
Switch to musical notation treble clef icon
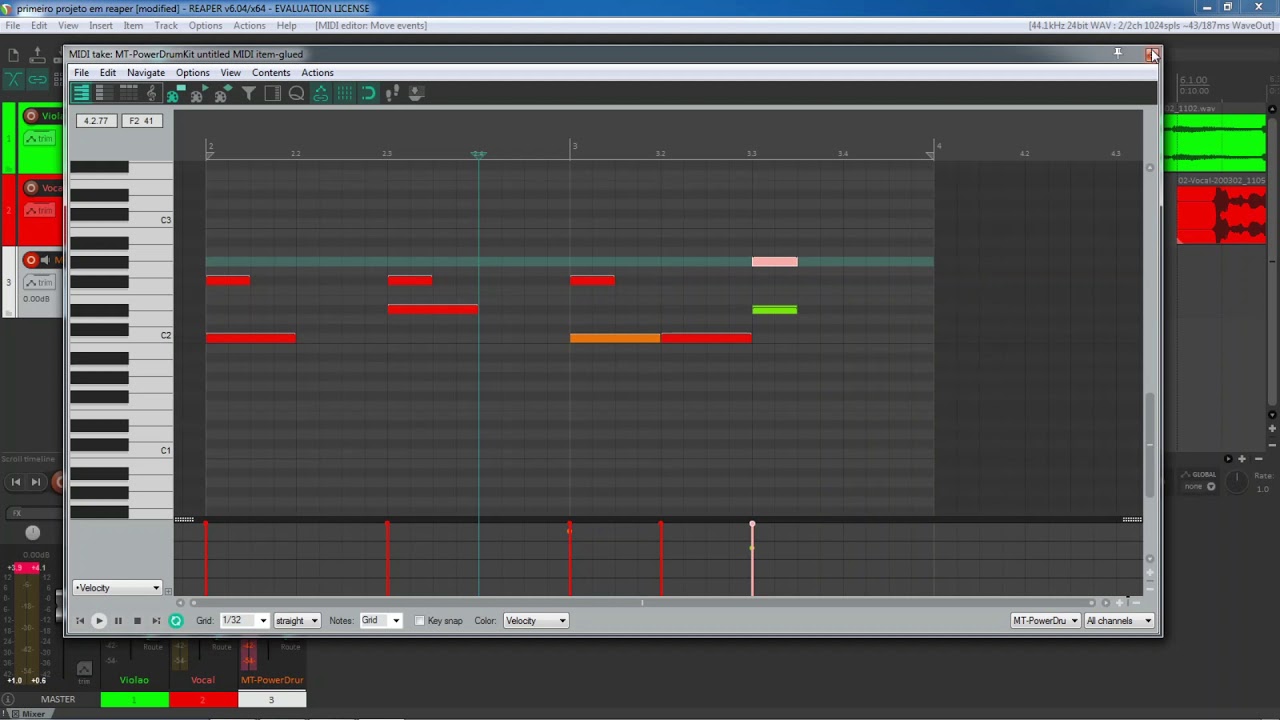(152, 93)
